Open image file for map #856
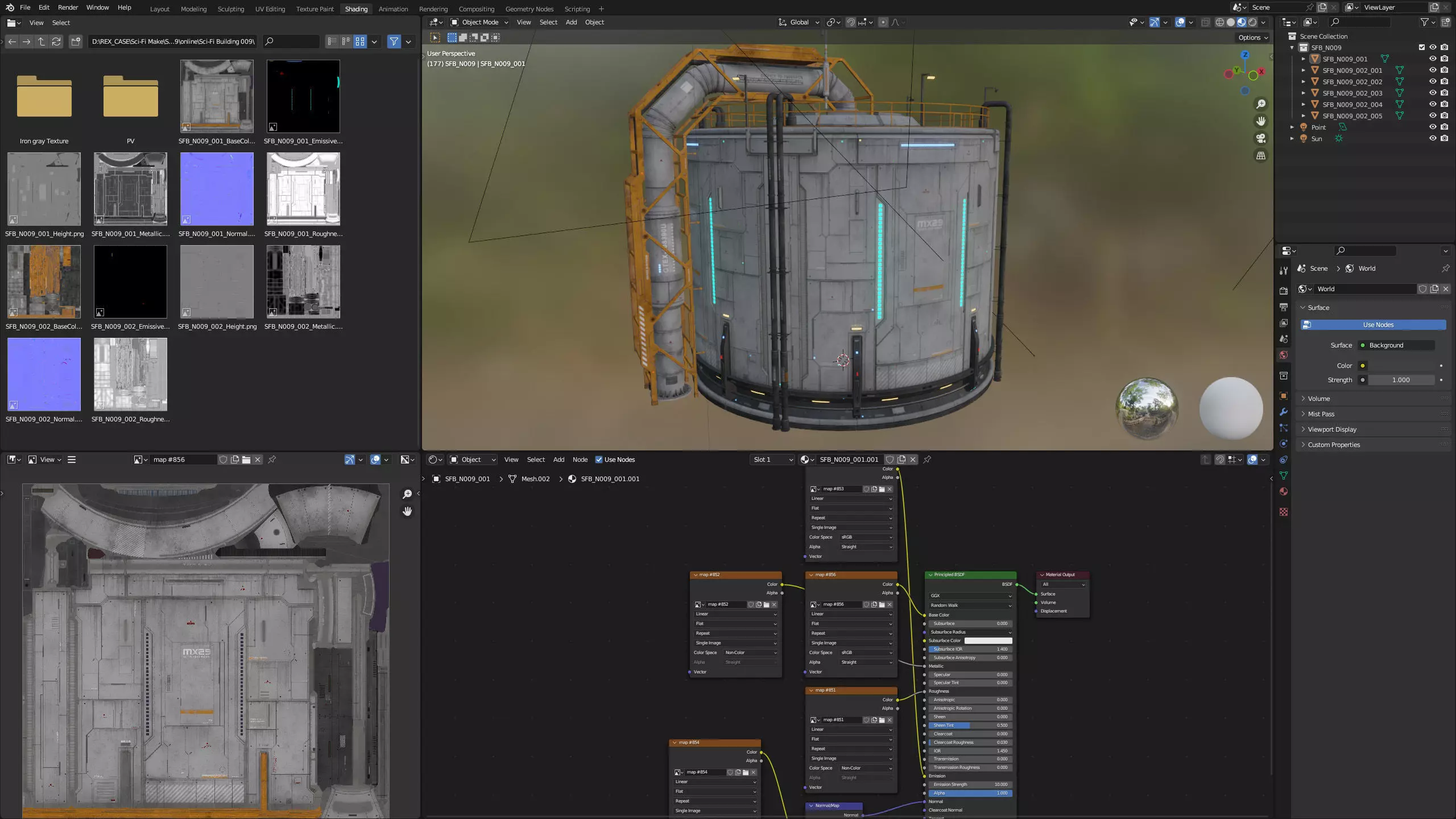 [x=246, y=460]
